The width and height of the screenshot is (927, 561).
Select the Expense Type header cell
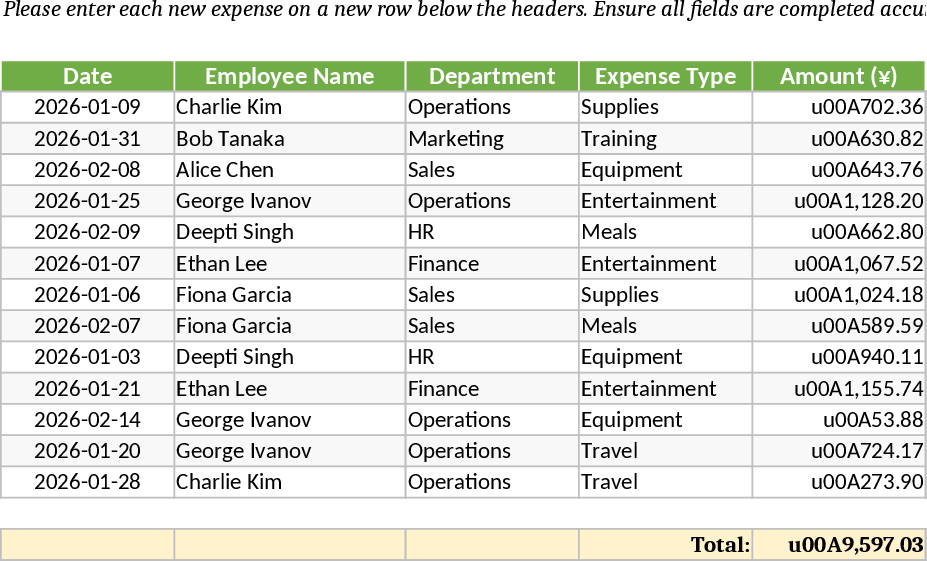[x=665, y=76]
